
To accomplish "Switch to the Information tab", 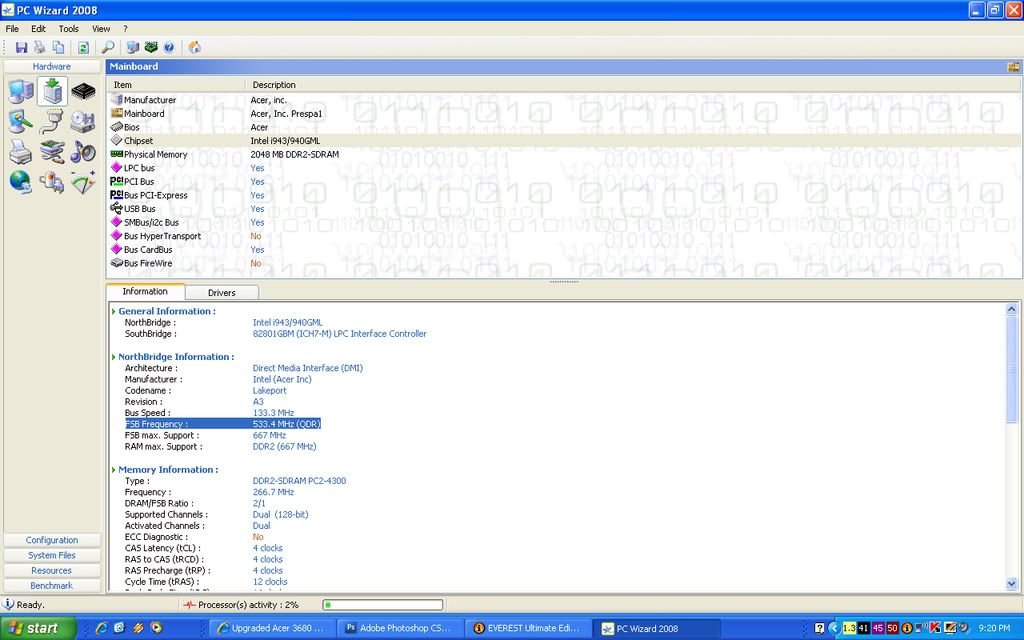I will point(145,291).
